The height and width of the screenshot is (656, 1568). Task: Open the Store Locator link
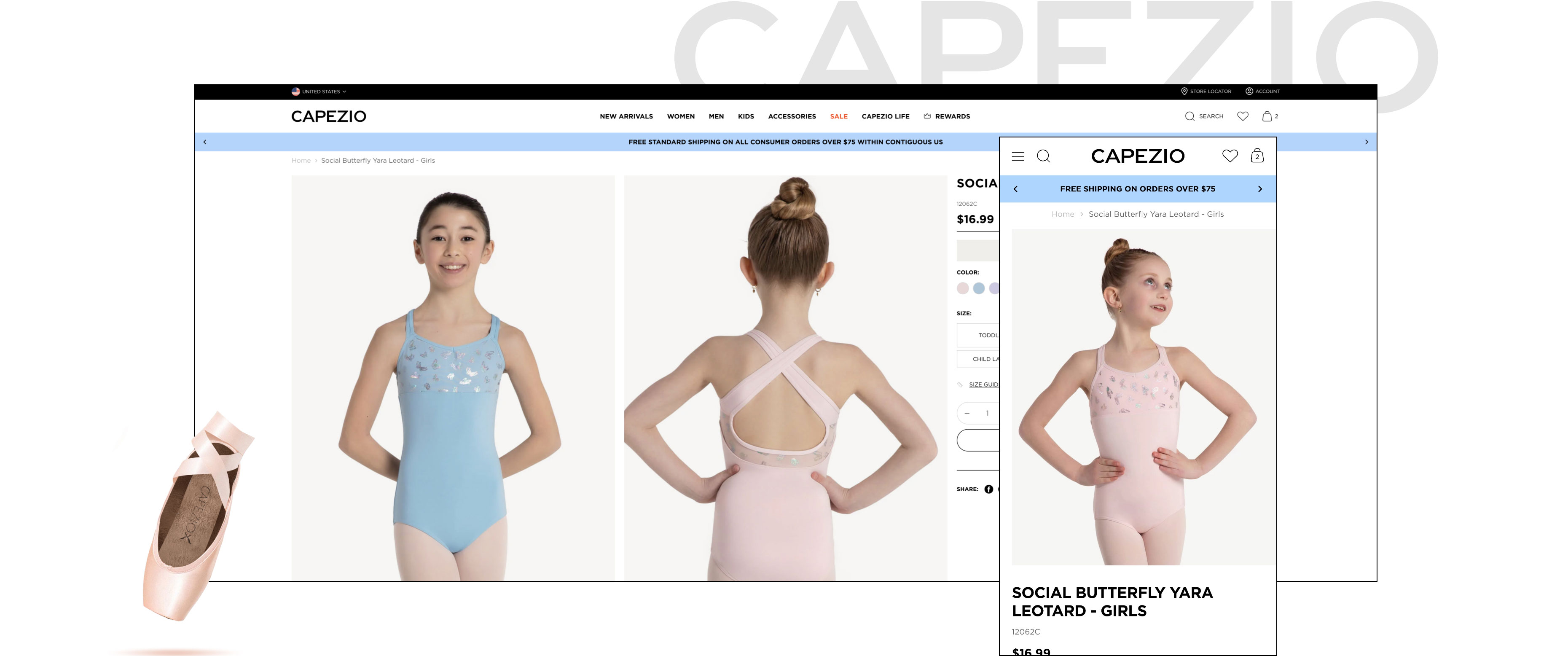tap(1206, 91)
